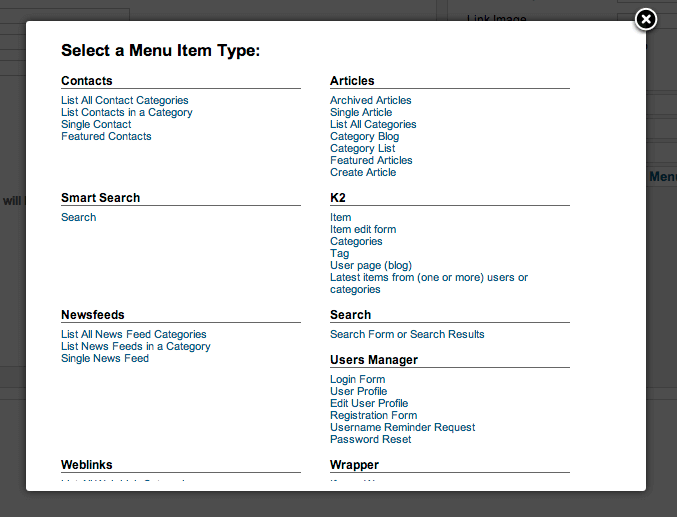Choose List News Feeds in a Category

[136, 346]
